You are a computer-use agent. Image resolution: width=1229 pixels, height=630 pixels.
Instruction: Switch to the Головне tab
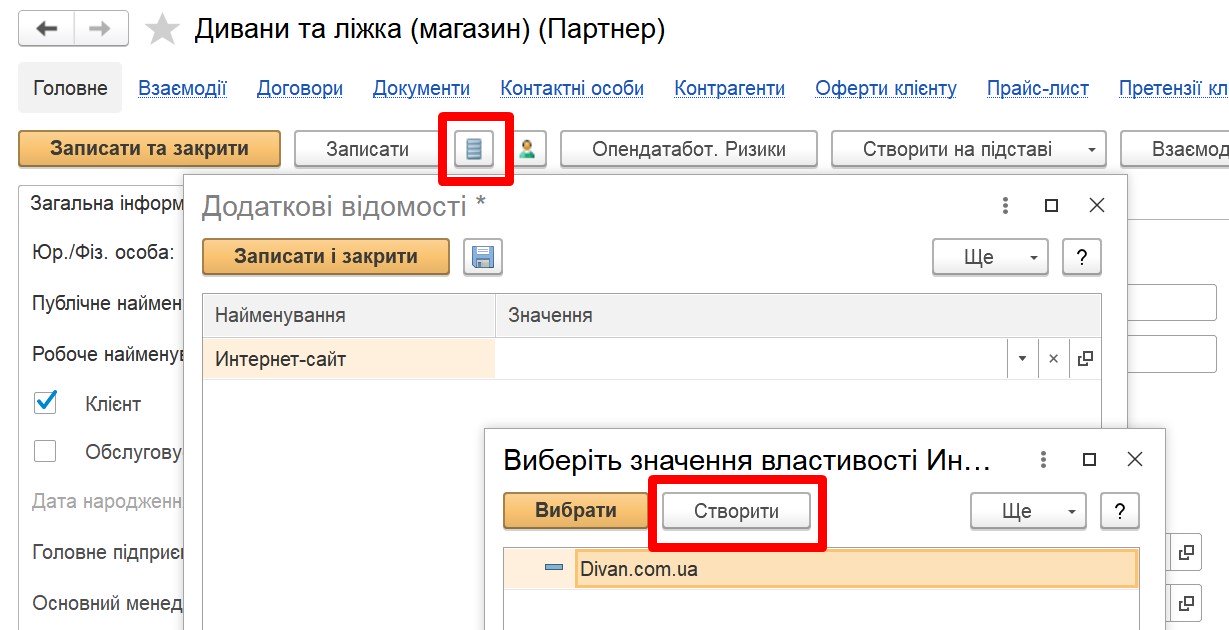coord(70,88)
